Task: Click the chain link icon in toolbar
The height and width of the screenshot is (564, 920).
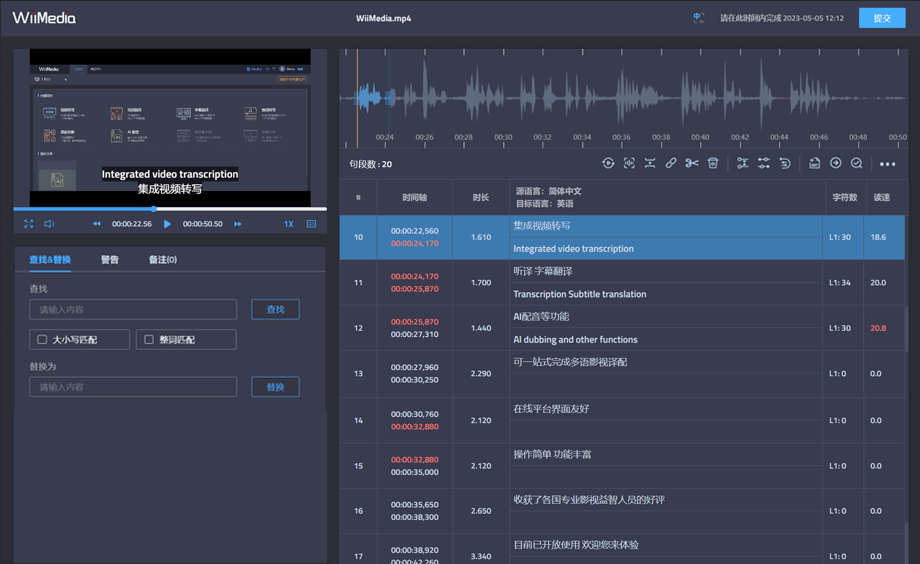Action: coord(671,163)
